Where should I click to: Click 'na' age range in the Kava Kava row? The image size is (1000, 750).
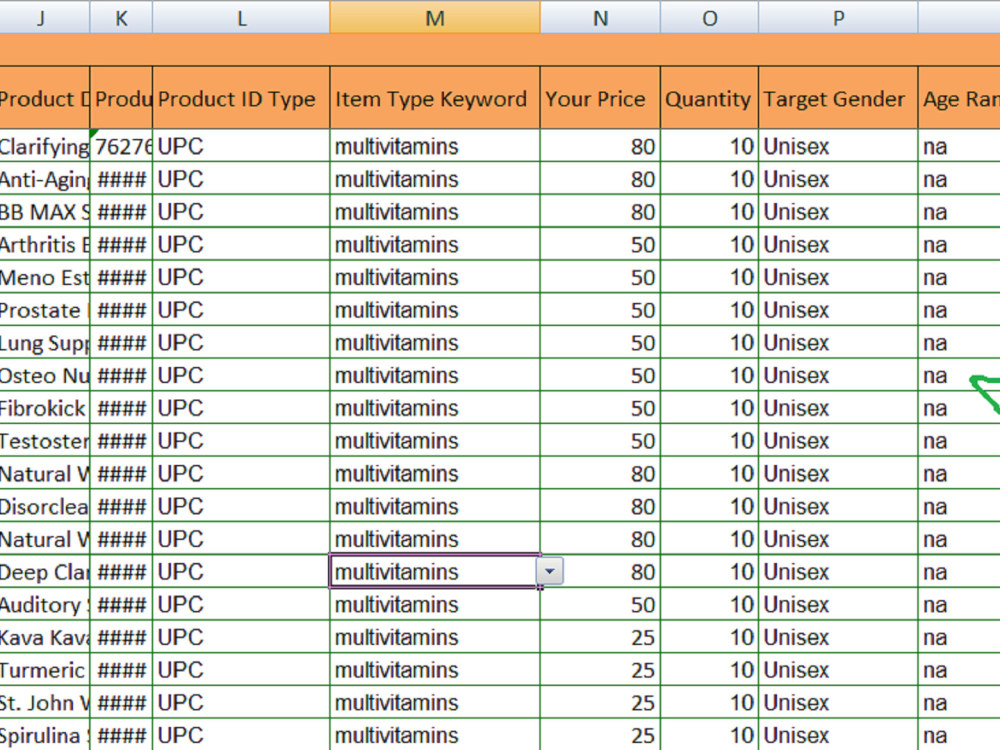[959, 637]
